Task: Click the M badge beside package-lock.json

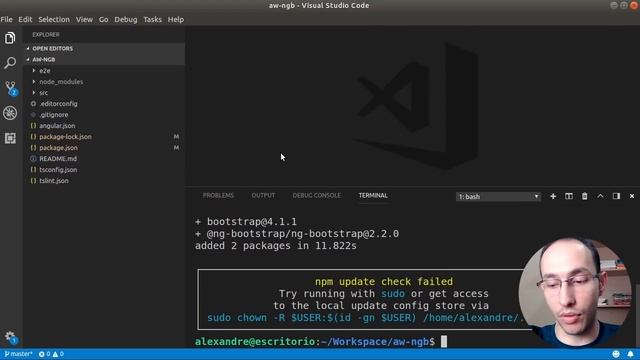Action: (176, 137)
